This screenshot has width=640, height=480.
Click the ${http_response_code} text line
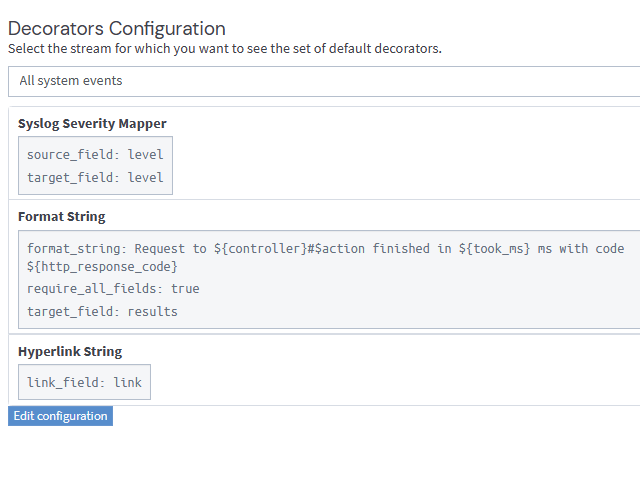(x=102, y=267)
